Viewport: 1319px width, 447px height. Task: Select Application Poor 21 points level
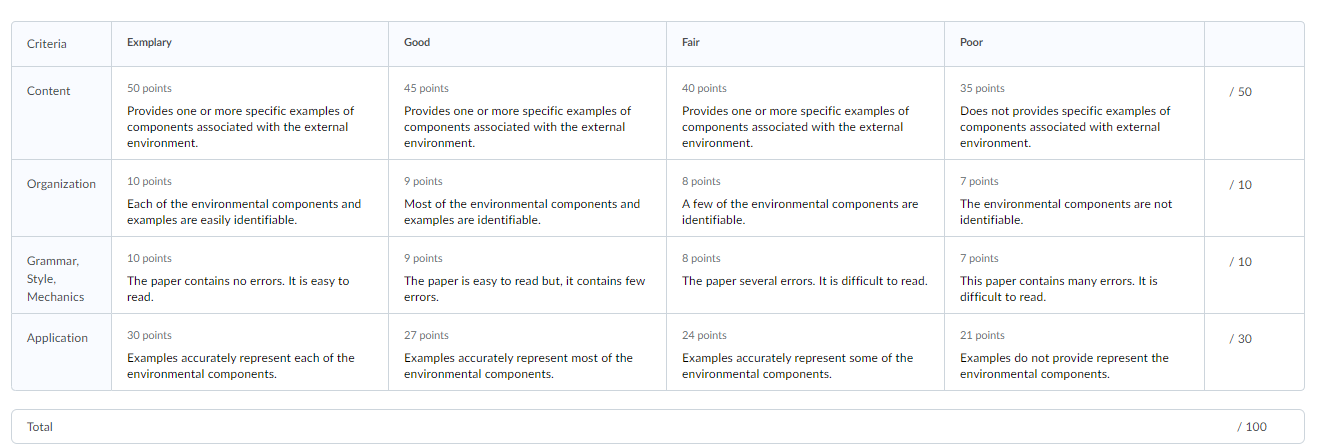[1074, 352]
